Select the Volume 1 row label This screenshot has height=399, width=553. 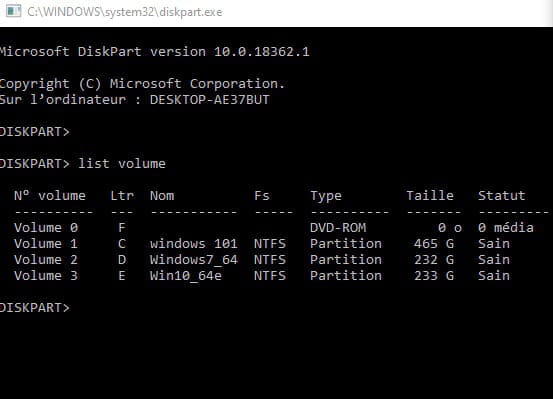coord(46,244)
